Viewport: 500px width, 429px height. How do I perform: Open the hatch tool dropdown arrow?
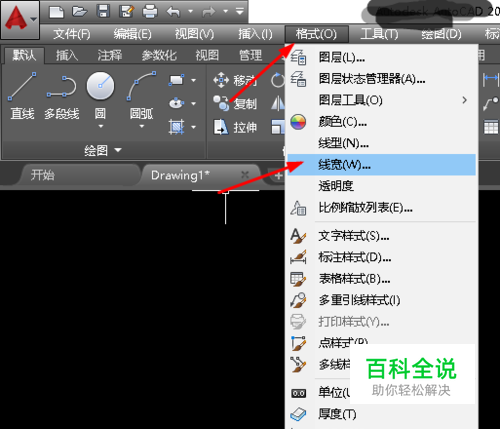point(193,127)
